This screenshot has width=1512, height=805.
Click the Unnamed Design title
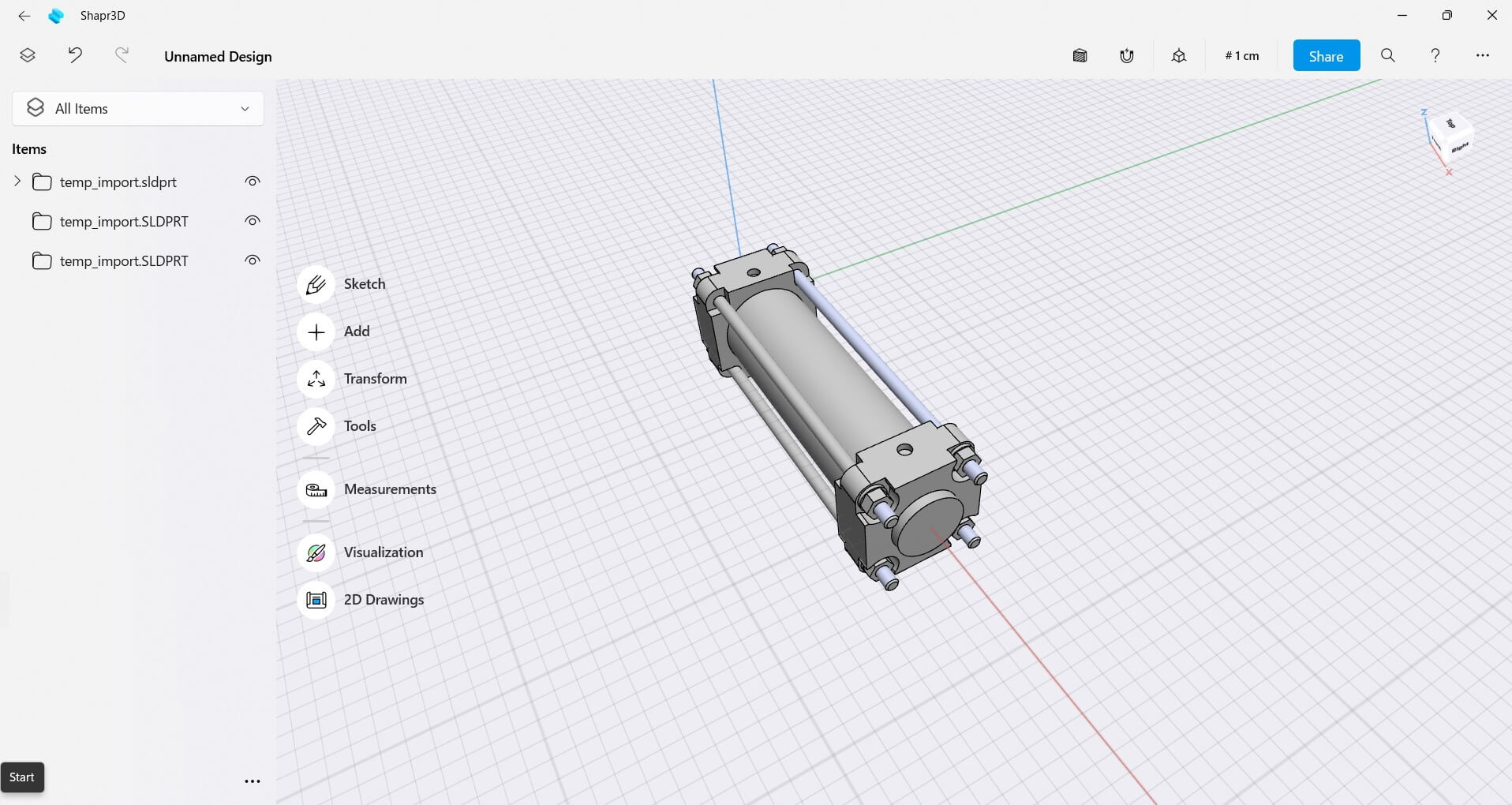click(x=218, y=57)
